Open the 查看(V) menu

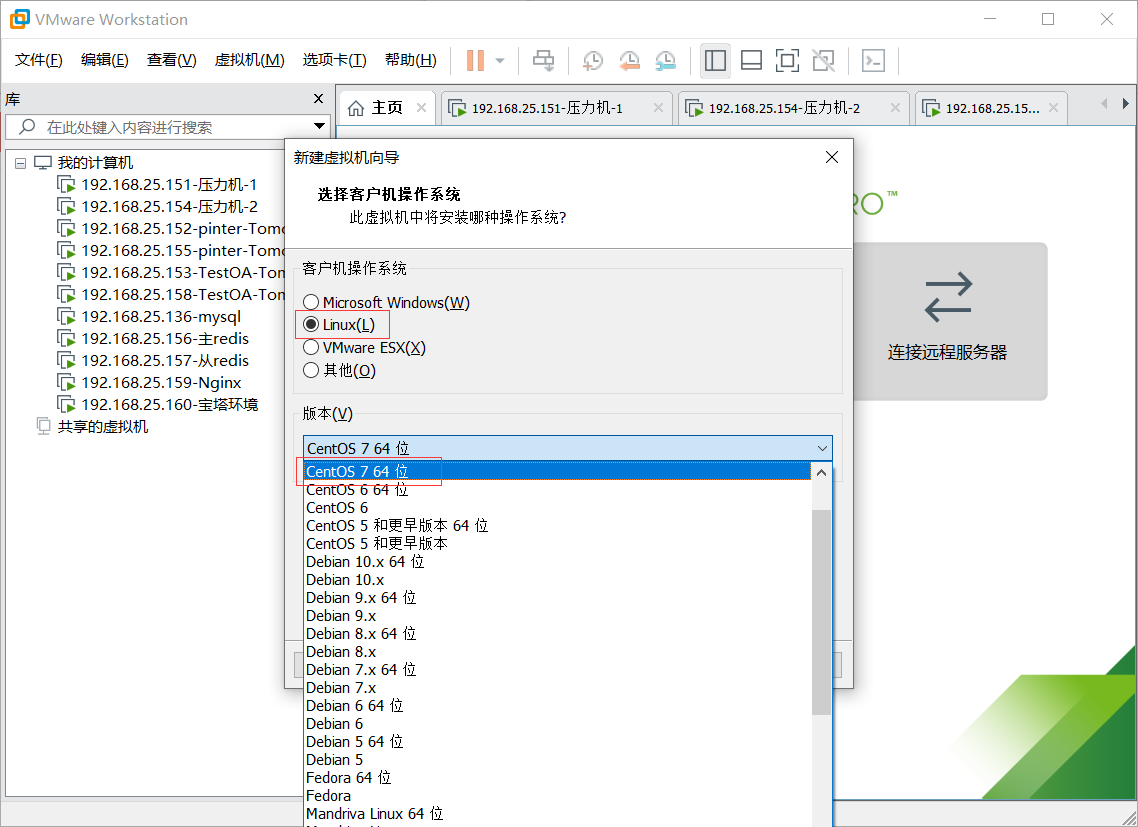click(x=171, y=60)
